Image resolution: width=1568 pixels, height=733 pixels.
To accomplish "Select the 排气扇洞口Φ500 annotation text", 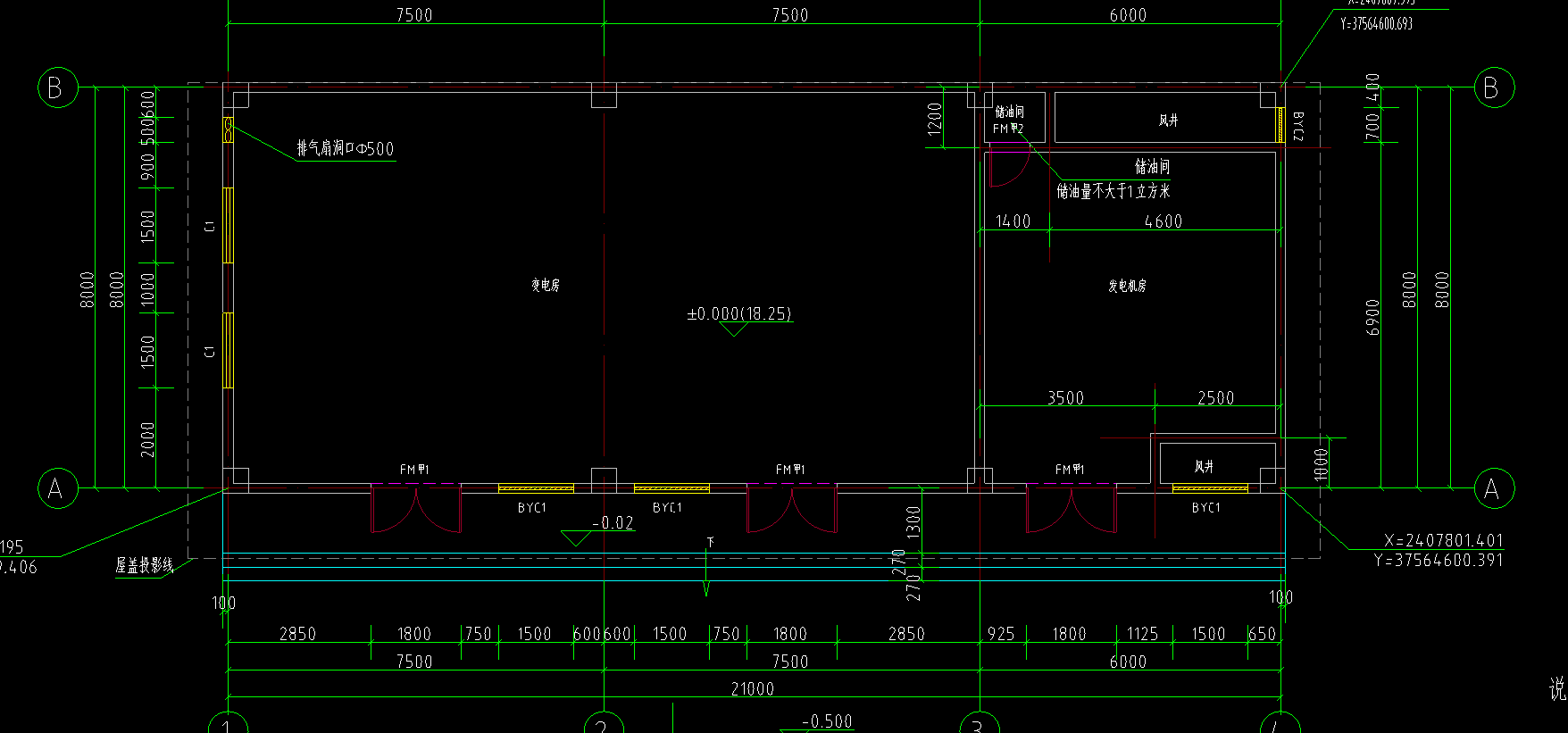I will (x=346, y=148).
